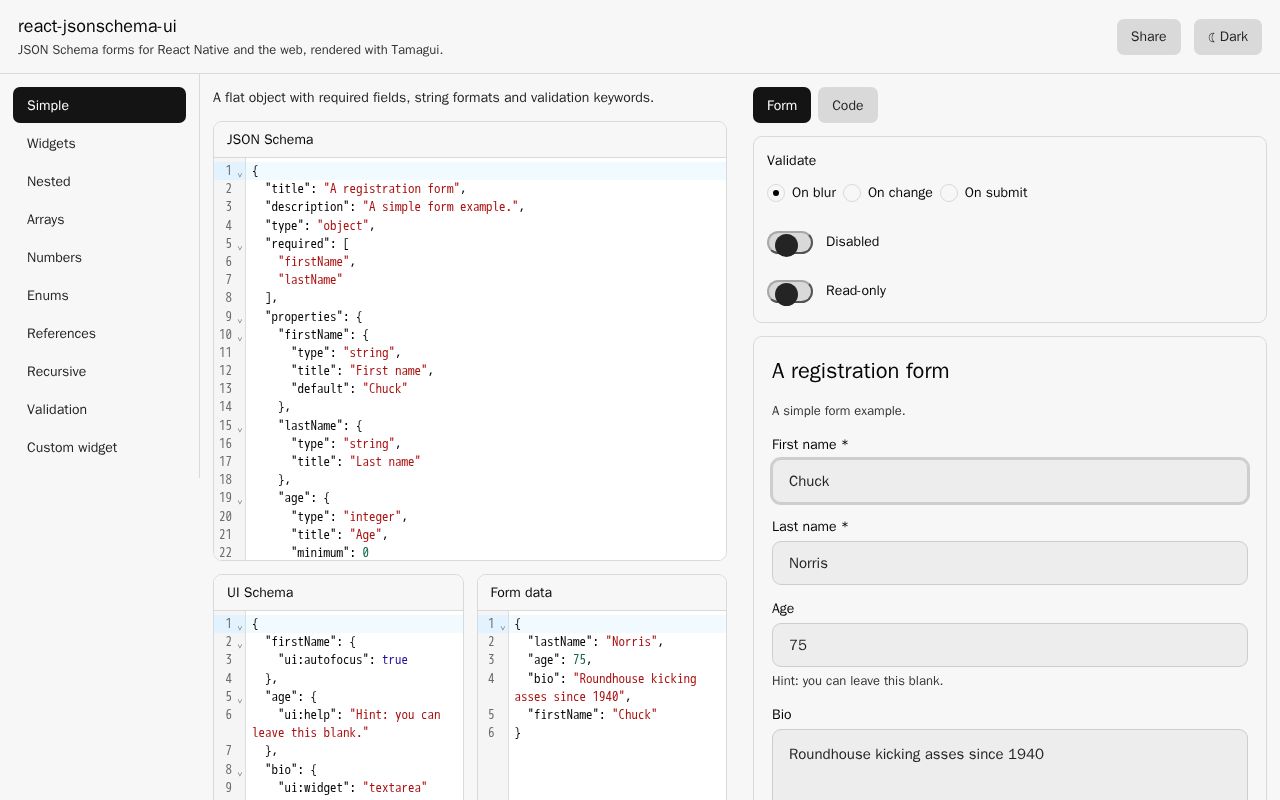Collapse the "age" fold at line 19
Image resolution: width=1280 pixels, height=800 pixels.
tap(240, 499)
